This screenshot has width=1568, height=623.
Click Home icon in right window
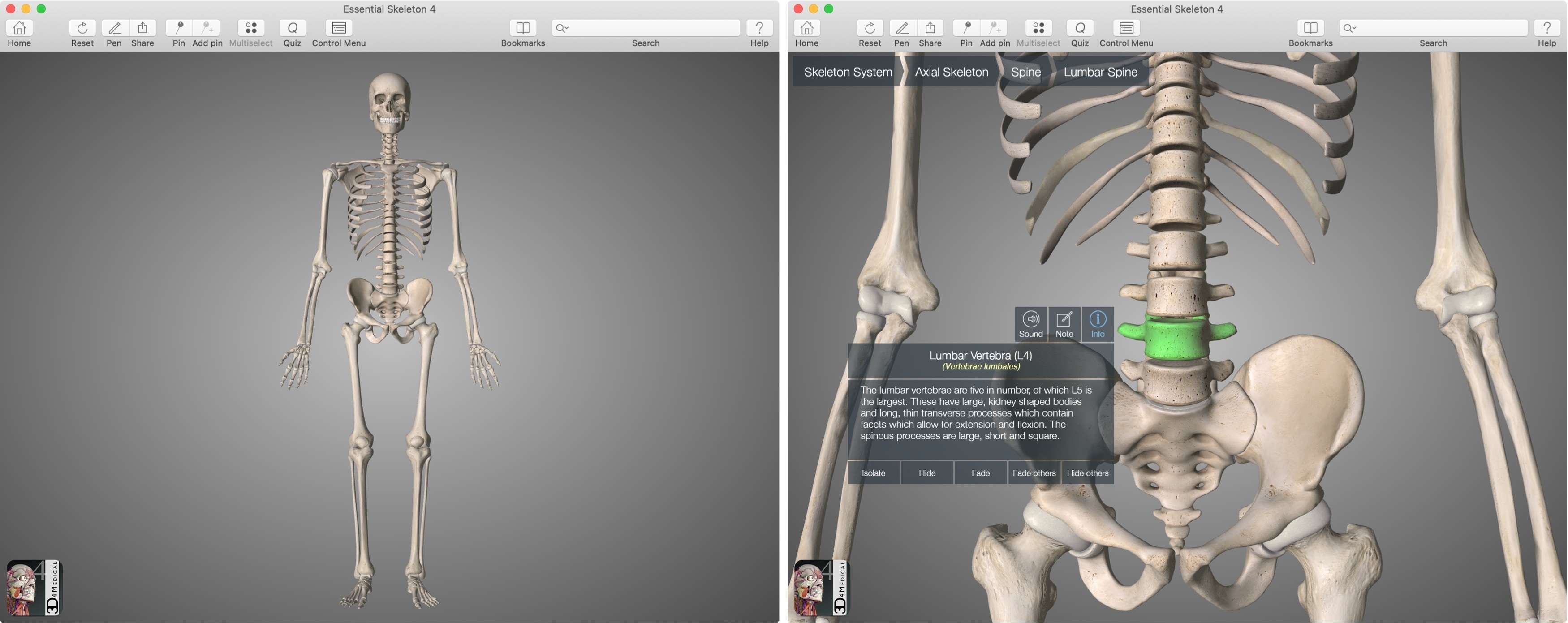pyautogui.click(x=806, y=28)
